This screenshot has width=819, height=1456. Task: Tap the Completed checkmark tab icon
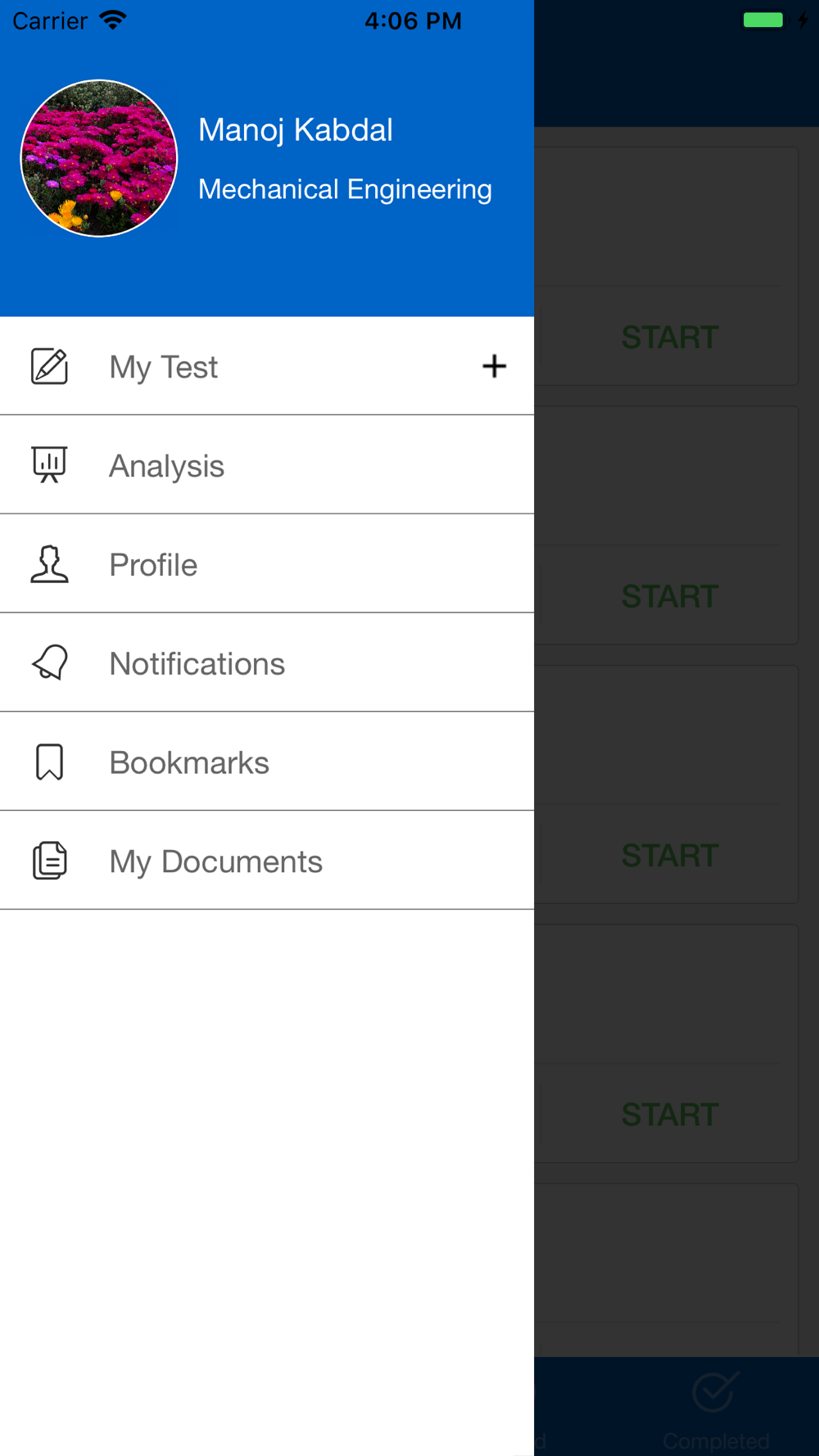coord(716,1392)
